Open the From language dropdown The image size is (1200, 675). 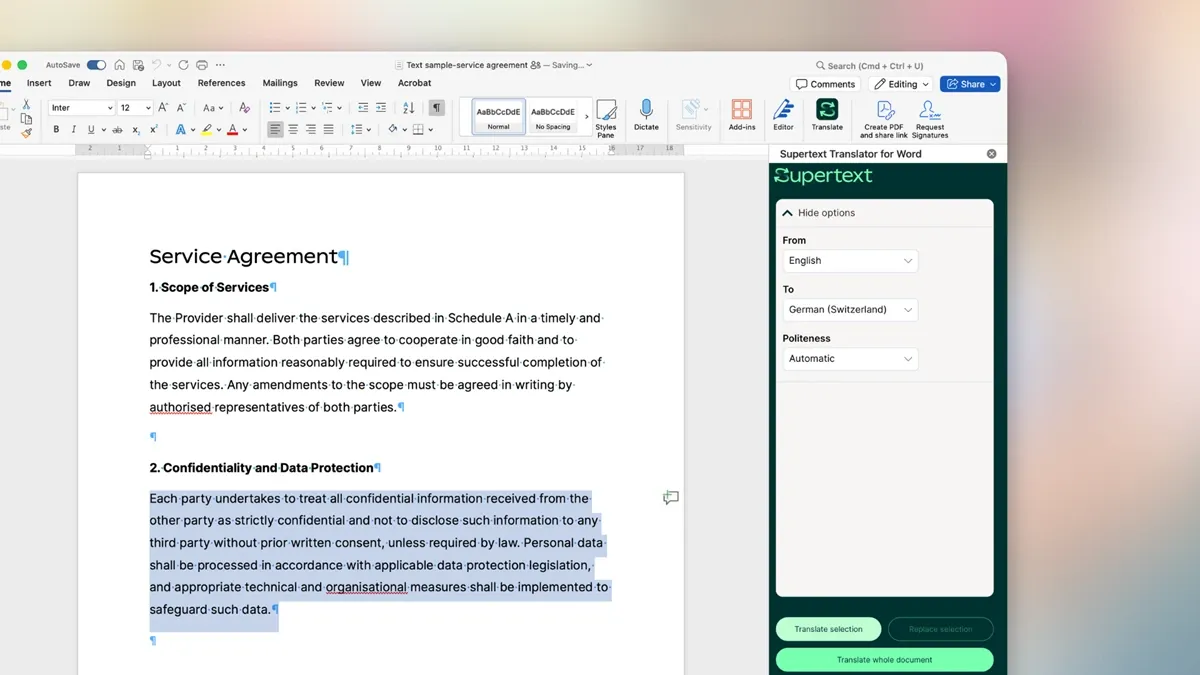[850, 261]
